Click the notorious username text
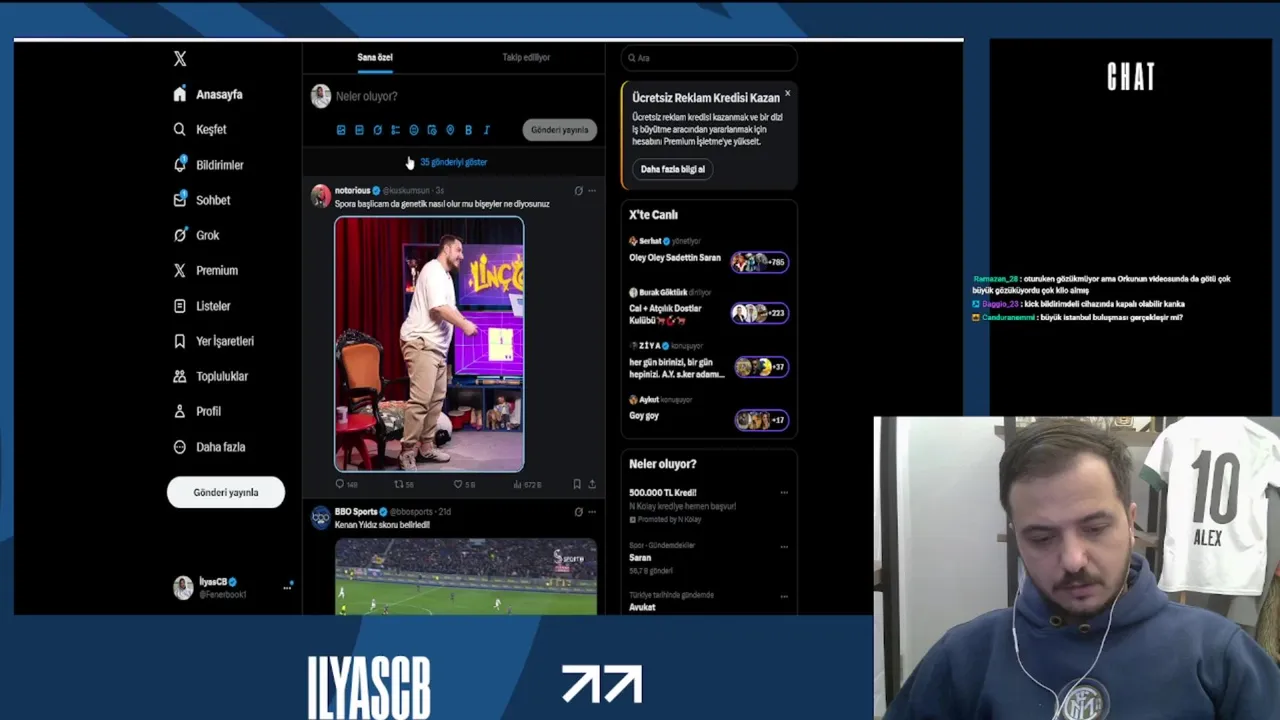This screenshot has width=1280, height=720. [352, 190]
